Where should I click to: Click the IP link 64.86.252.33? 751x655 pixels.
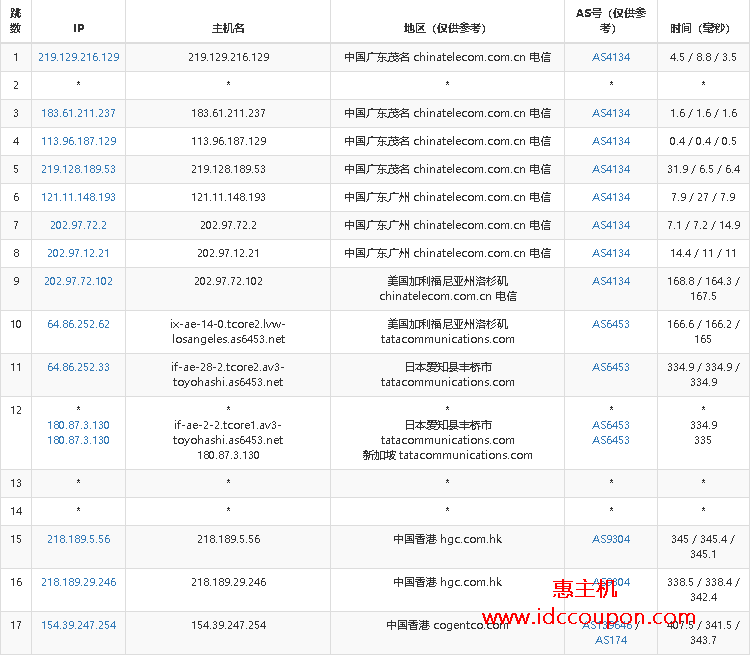(x=78, y=367)
